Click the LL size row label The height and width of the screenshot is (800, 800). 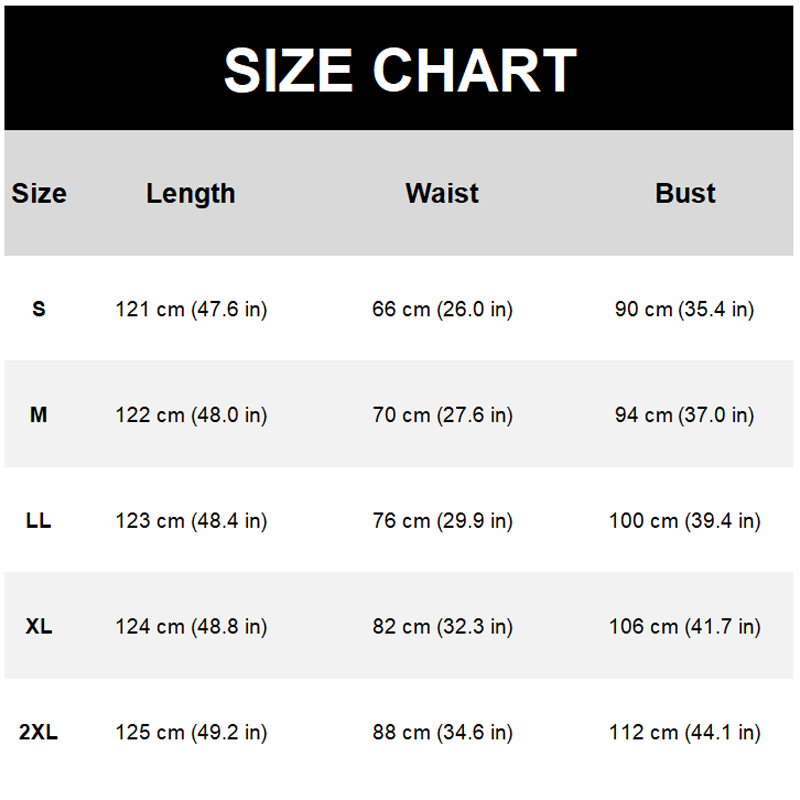(x=39, y=521)
